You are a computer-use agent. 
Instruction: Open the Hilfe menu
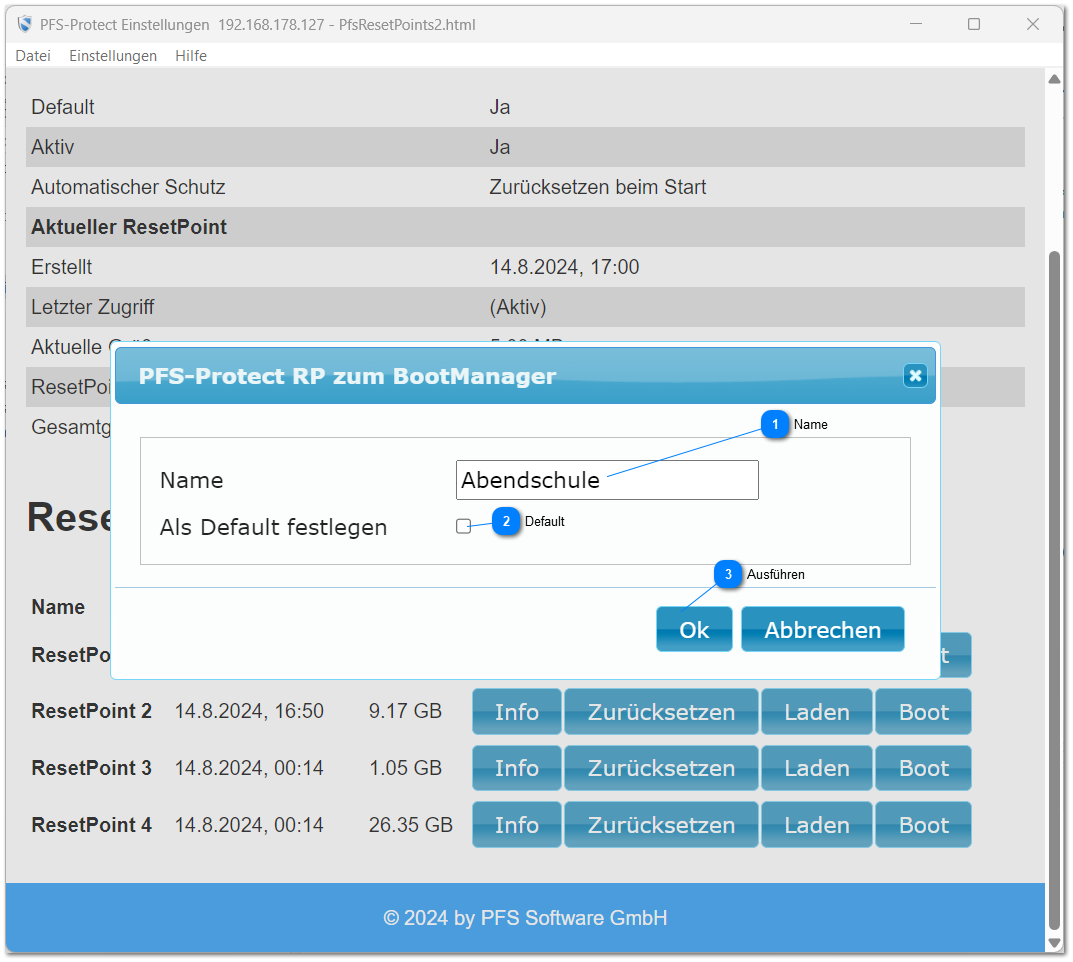[x=191, y=56]
